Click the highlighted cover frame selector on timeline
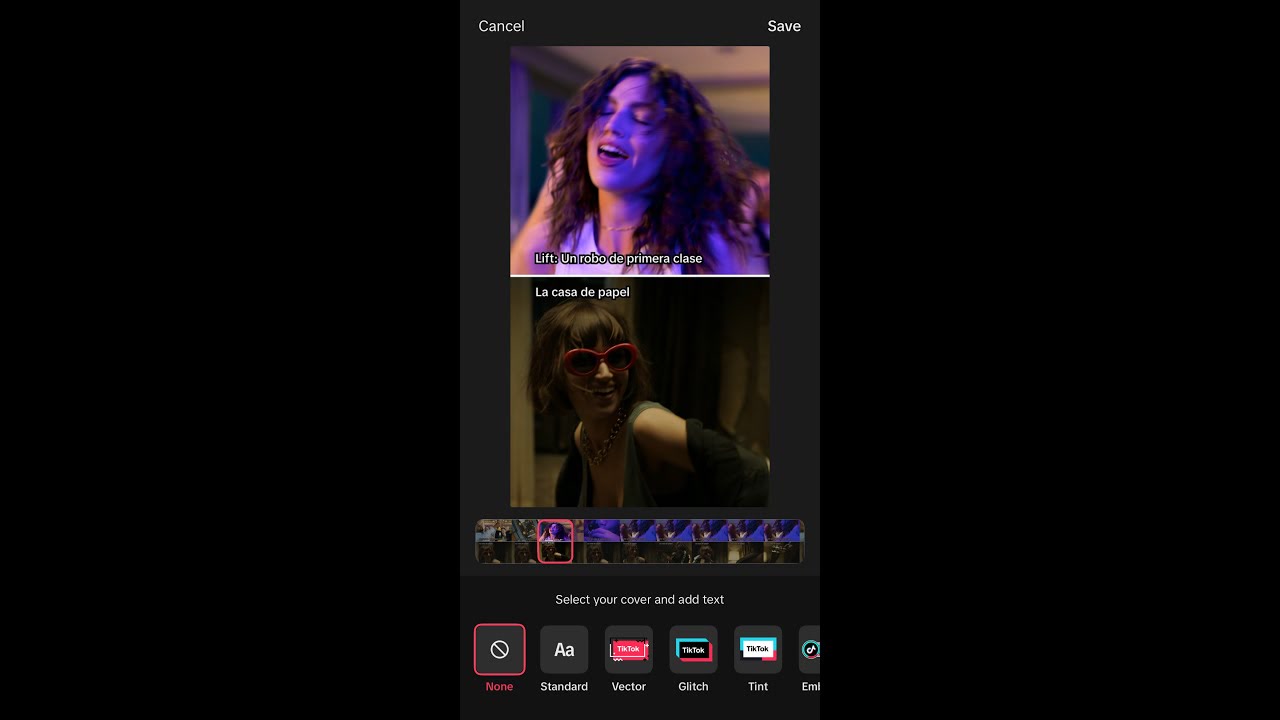The image size is (1280, 720). [x=555, y=540]
